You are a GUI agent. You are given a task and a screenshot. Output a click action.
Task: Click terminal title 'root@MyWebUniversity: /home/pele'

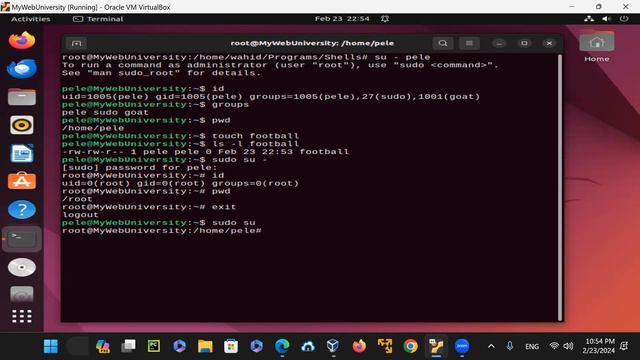(x=312, y=43)
